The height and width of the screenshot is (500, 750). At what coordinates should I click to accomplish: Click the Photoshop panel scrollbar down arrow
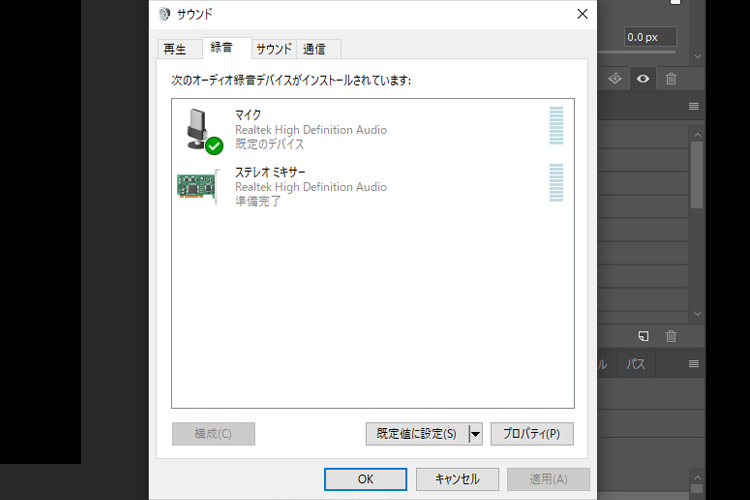point(697,314)
